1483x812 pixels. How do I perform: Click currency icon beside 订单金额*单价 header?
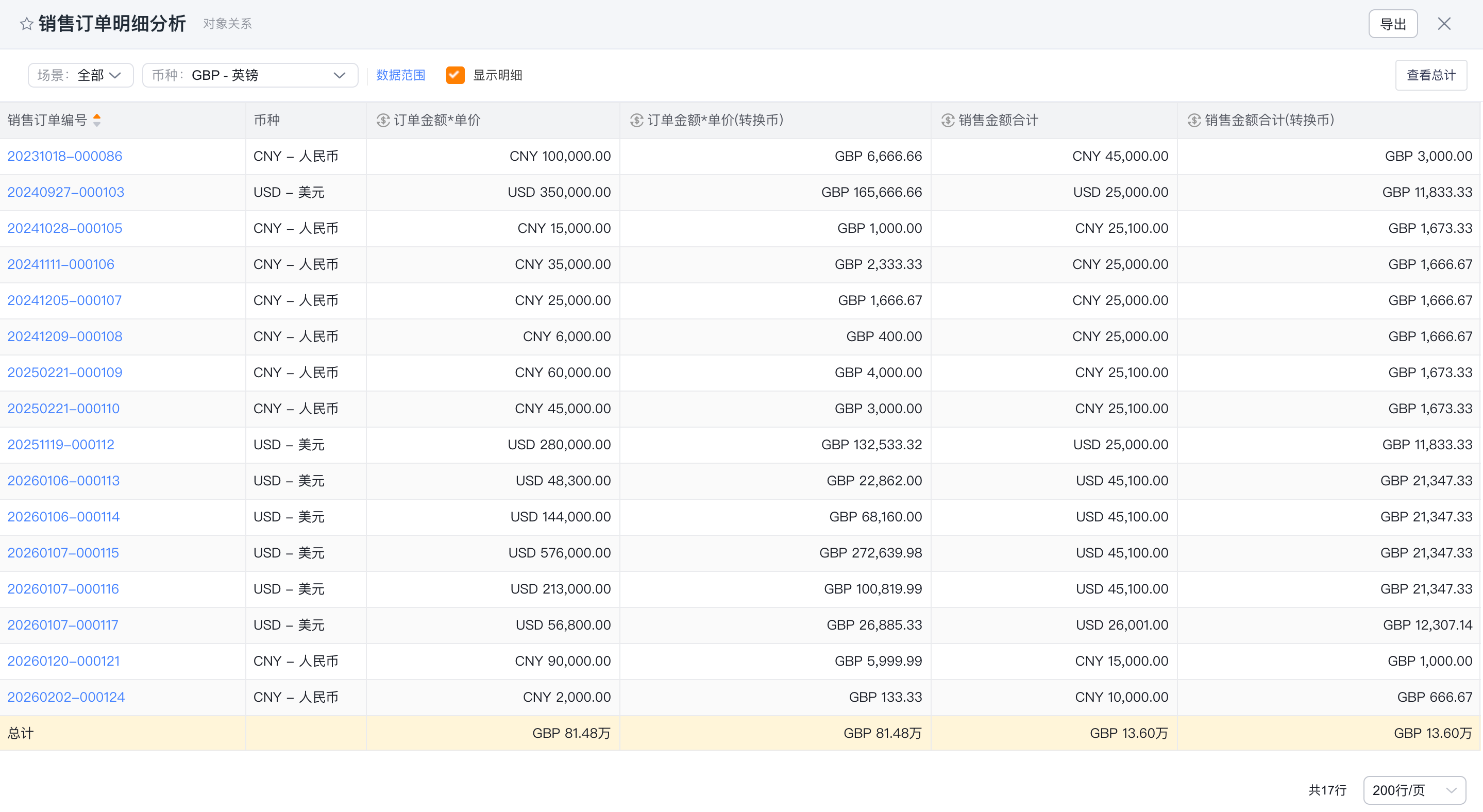pyautogui.click(x=383, y=120)
